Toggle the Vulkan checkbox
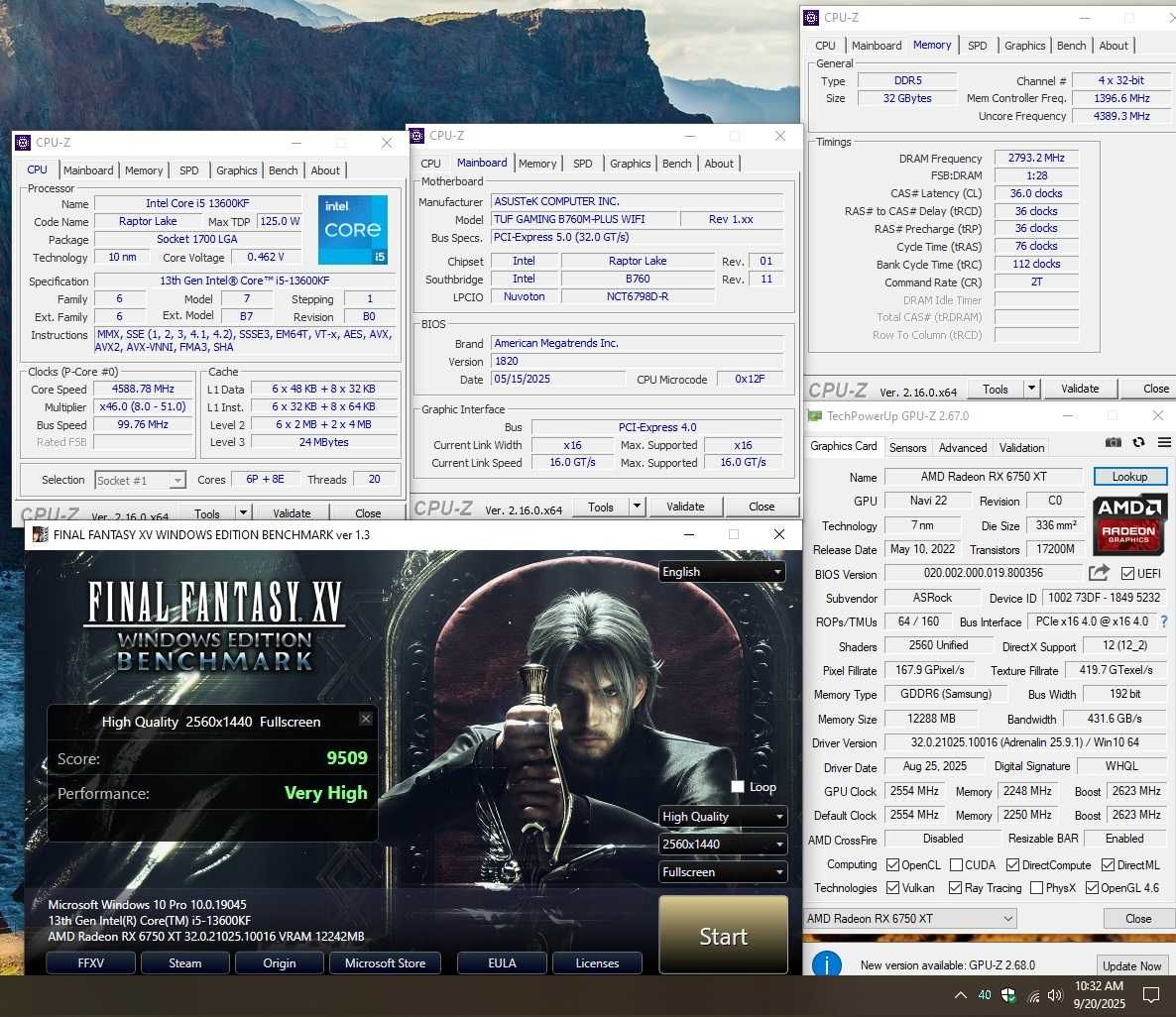Image resolution: width=1176 pixels, height=1017 pixels. point(892,887)
